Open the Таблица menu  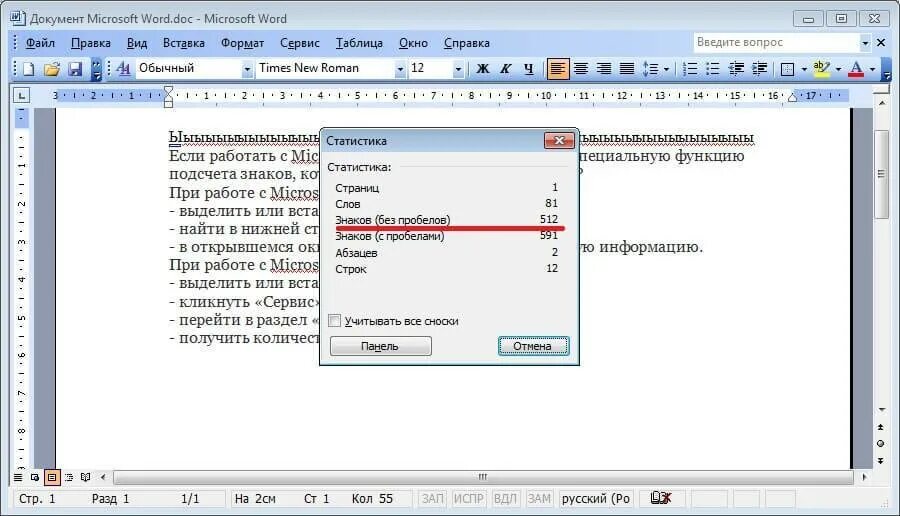pos(359,43)
